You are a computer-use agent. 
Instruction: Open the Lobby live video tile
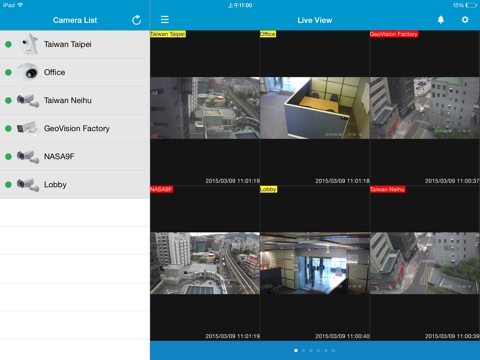pos(315,263)
